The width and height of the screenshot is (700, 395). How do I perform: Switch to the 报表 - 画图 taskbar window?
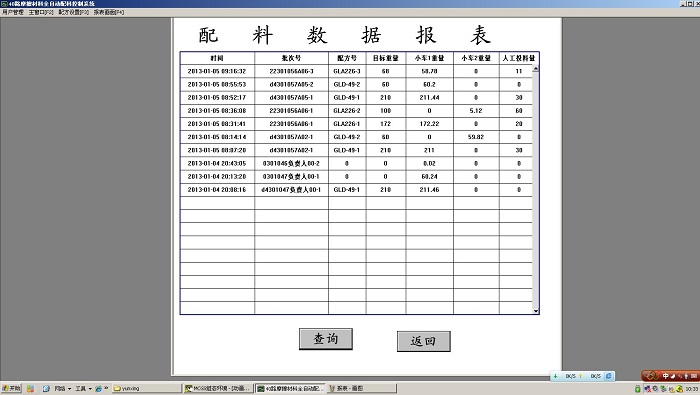click(x=362, y=388)
